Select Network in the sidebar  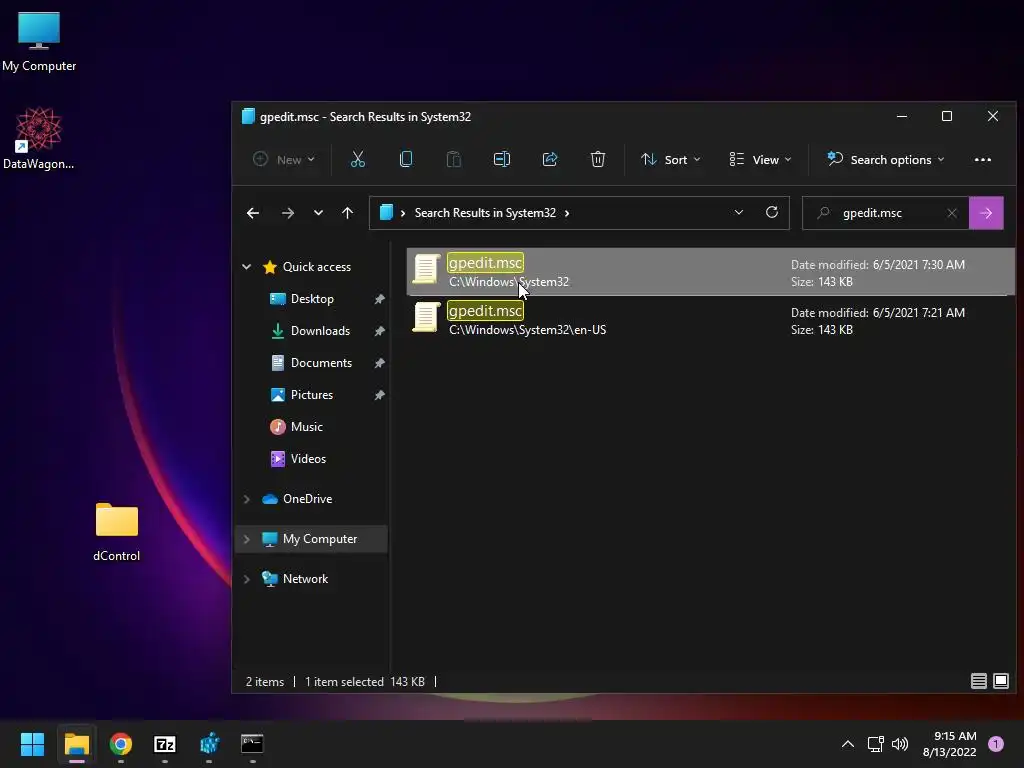tap(304, 579)
